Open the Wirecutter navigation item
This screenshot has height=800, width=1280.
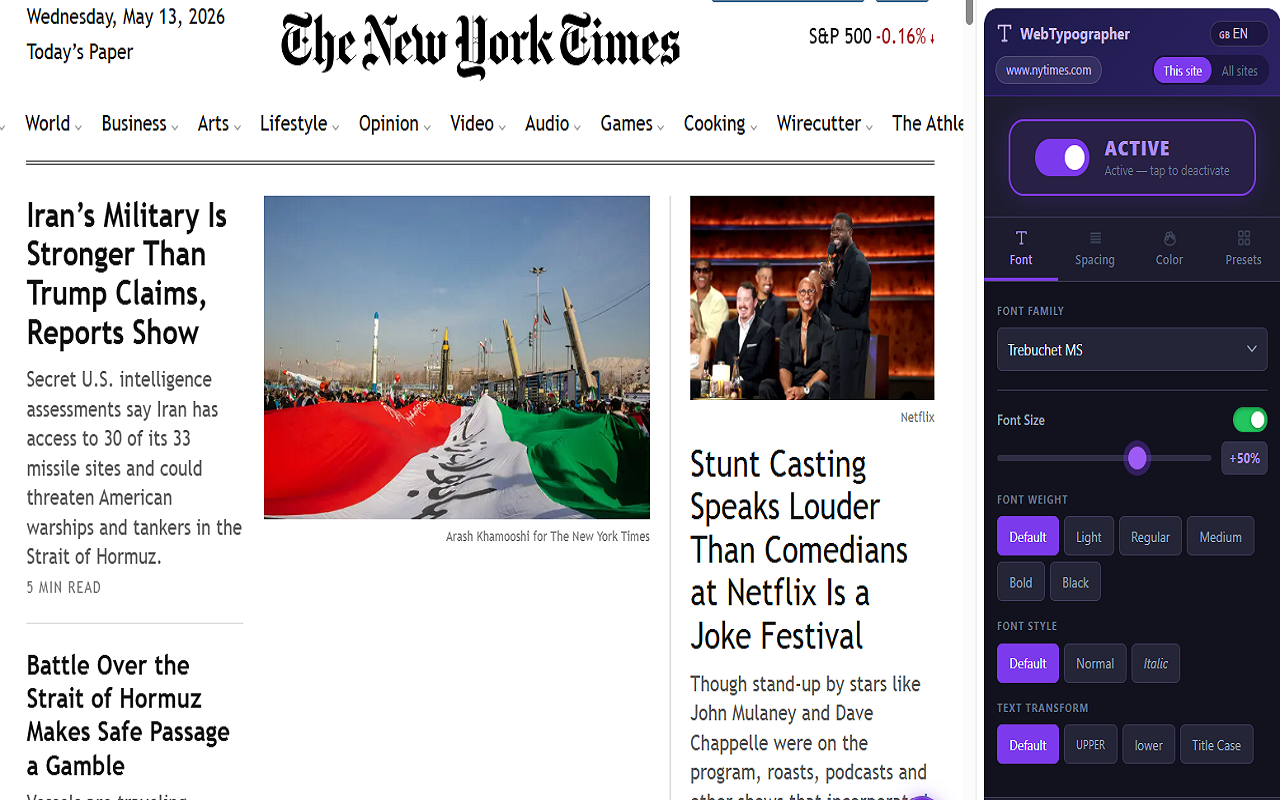tap(819, 123)
